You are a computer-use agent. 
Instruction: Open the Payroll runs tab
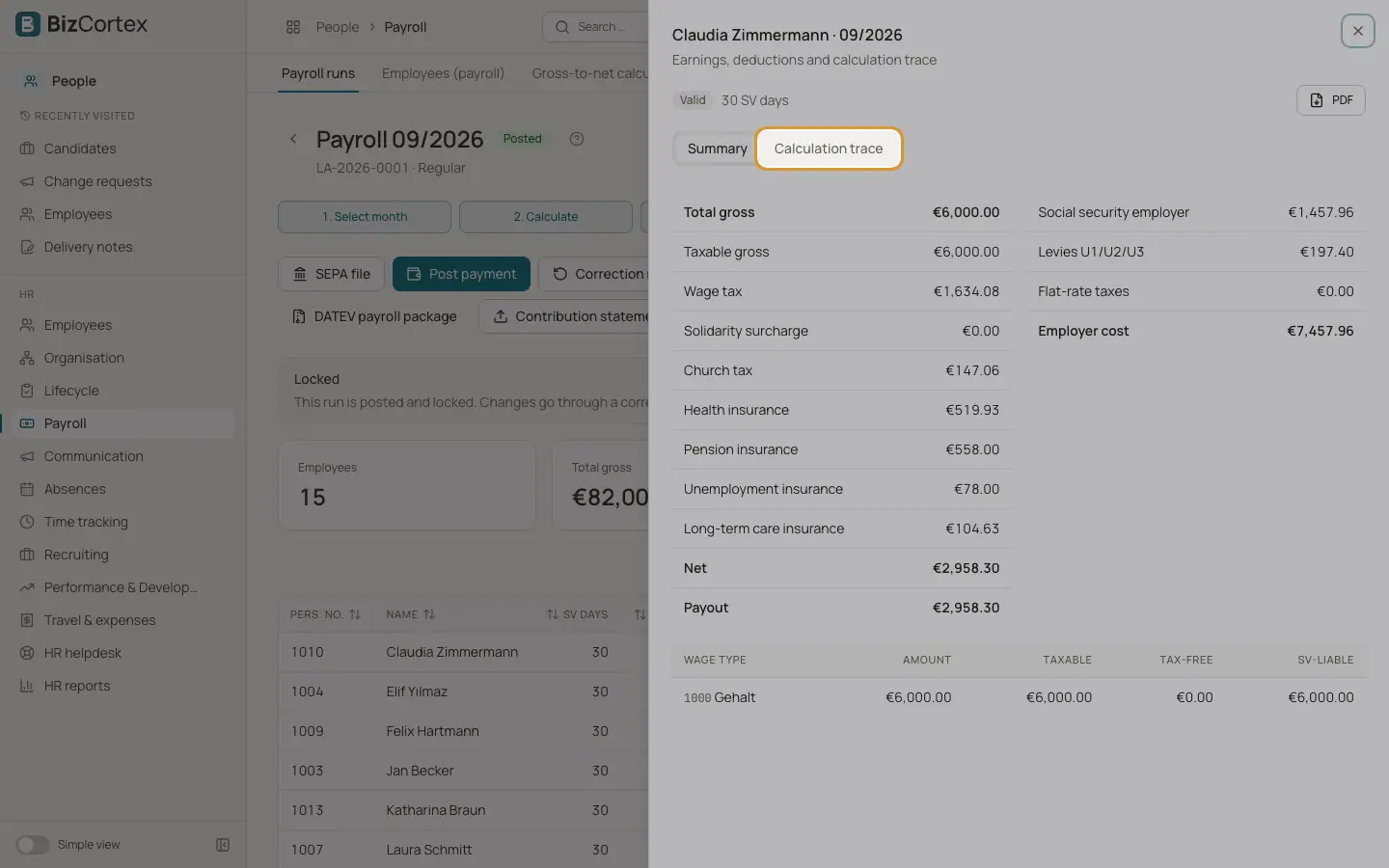318,73
